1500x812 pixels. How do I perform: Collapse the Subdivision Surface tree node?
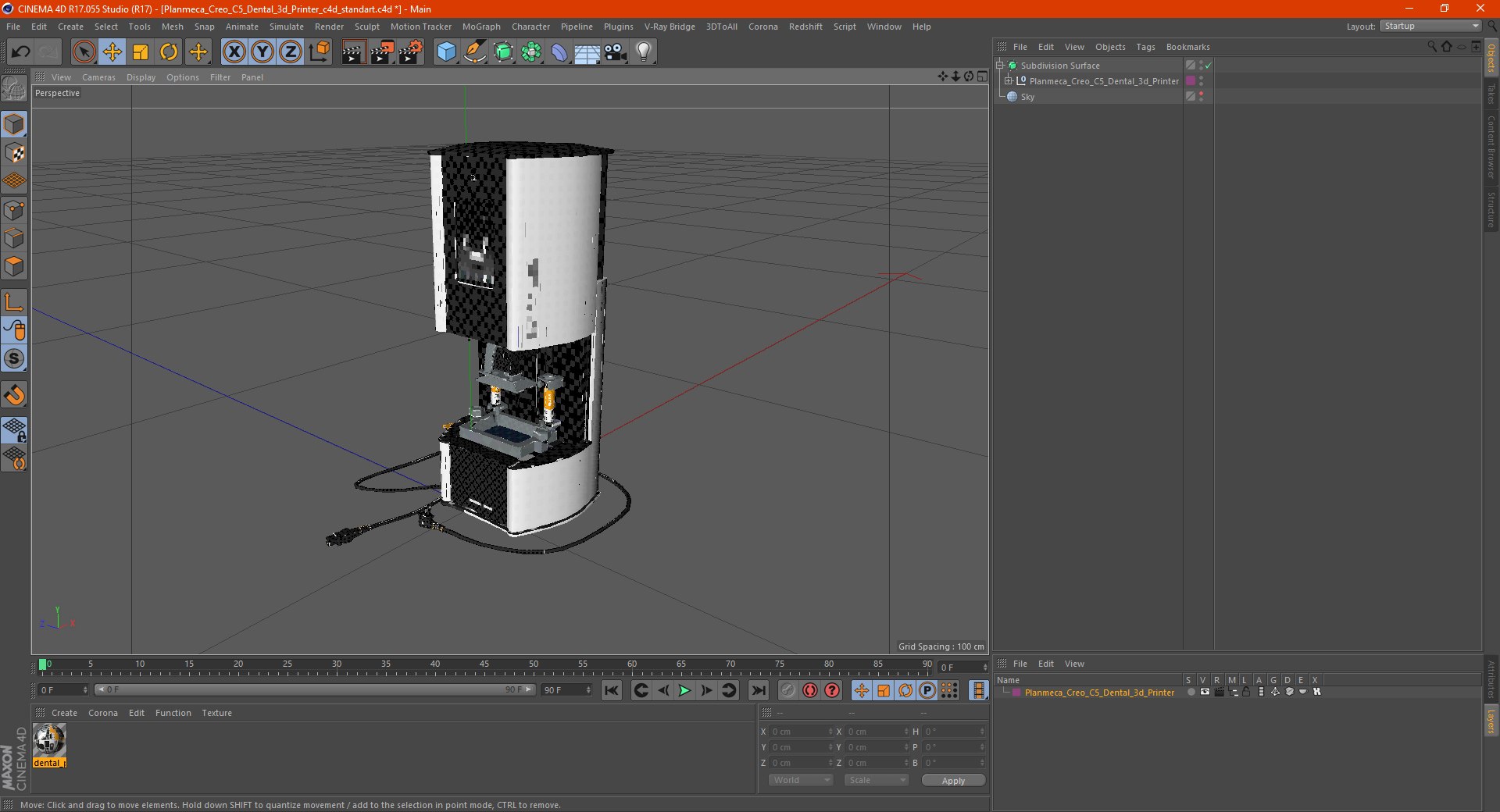tap(999, 66)
